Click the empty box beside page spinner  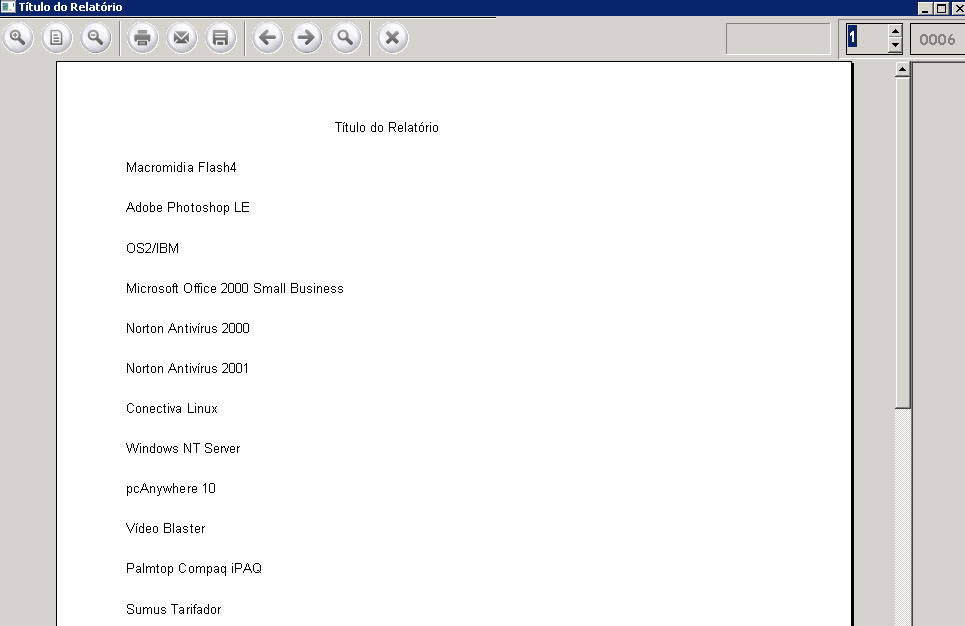coord(778,39)
